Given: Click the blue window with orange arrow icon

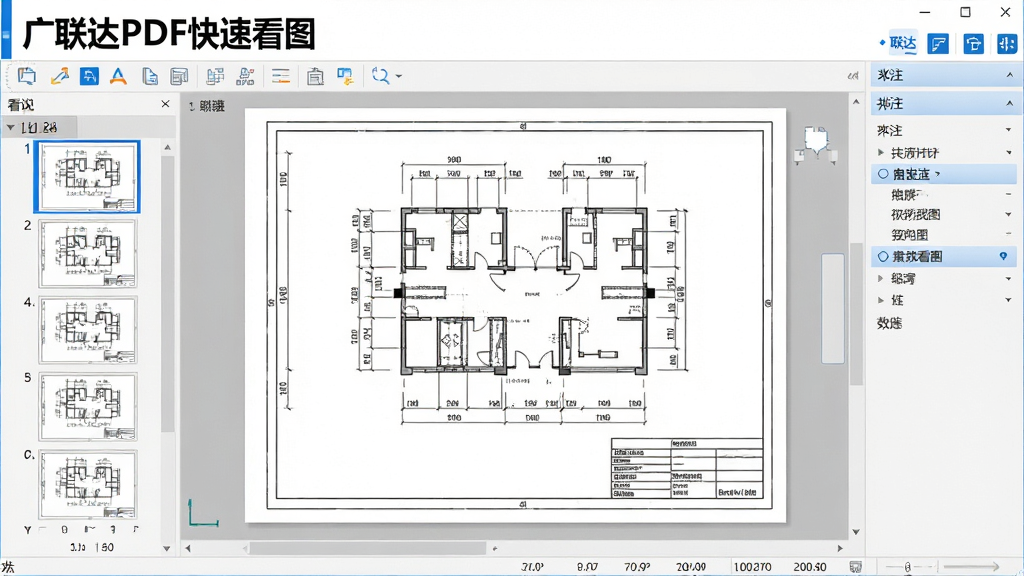Looking at the screenshot, I should tap(345, 76).
